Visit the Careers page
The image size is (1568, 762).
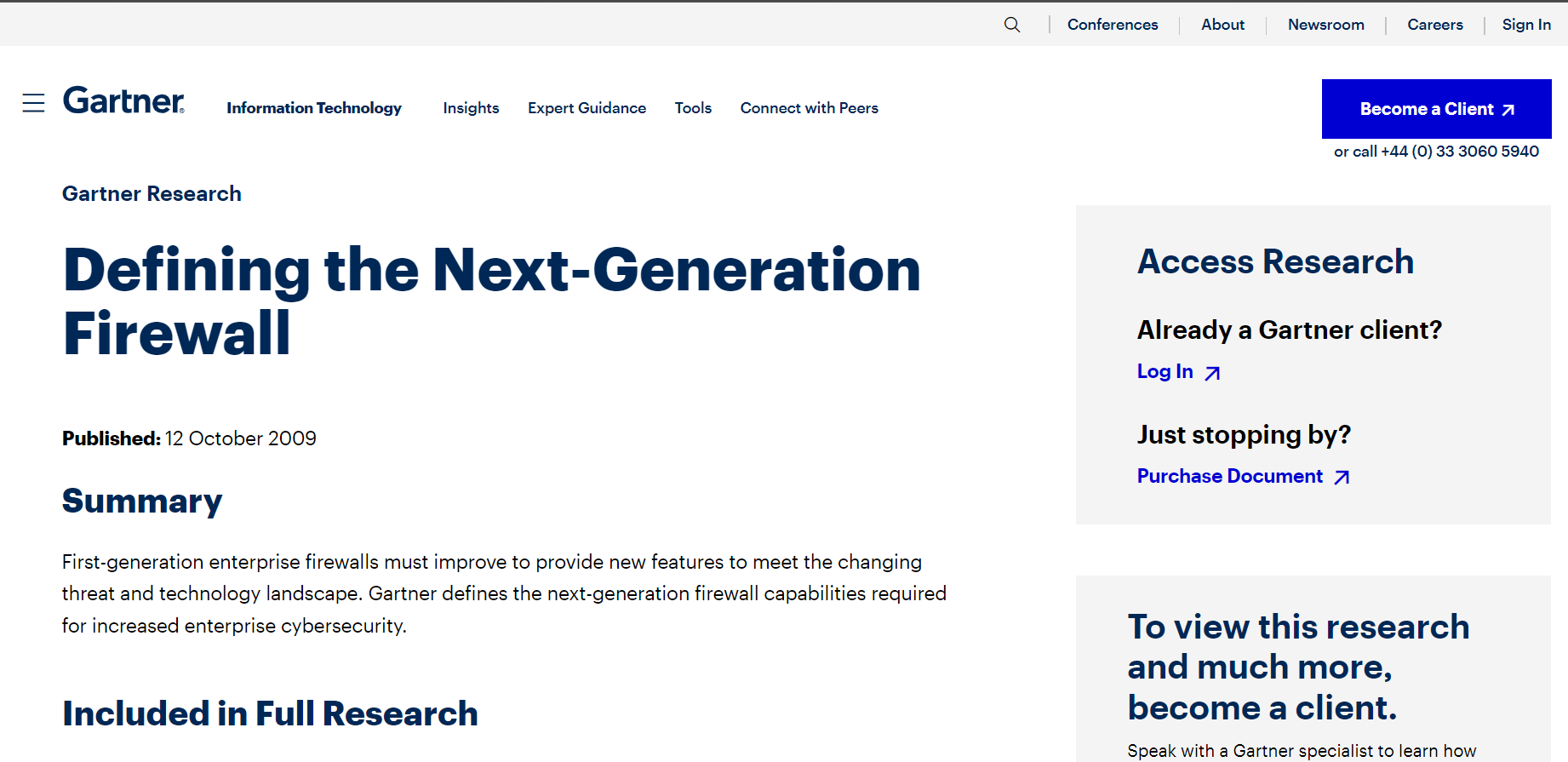1434,25
